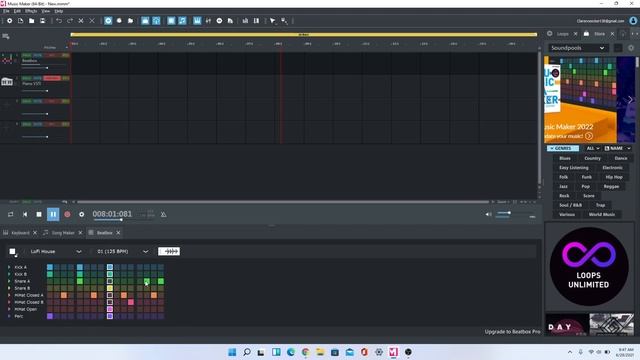
Task: Open the 01 (125 BPM) pattern dropdown
Action: tap(122, 251)
